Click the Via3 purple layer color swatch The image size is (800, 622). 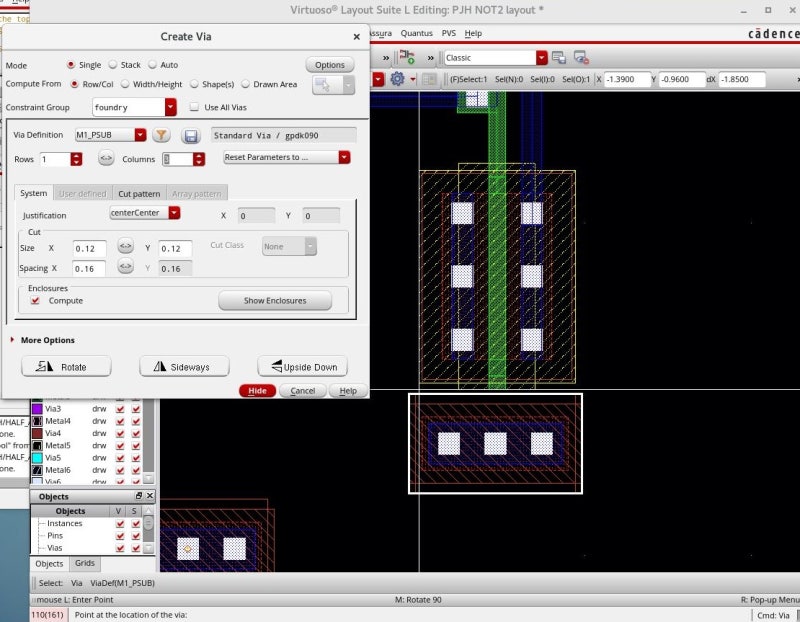coord(37,409)
